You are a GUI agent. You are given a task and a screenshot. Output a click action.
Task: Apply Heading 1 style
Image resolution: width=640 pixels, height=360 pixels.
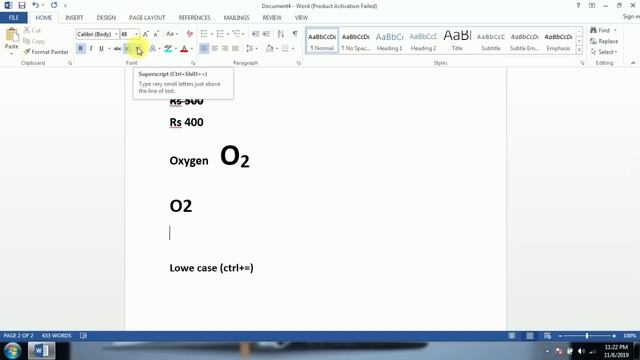(389, 41)
